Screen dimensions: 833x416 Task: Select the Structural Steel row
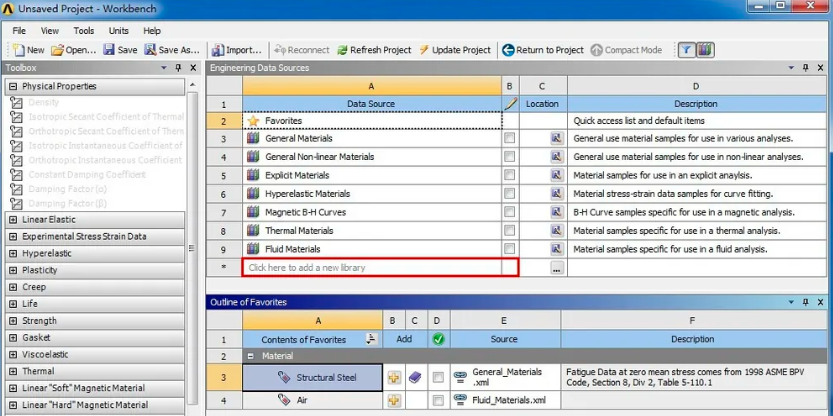[x=312, y=378]
